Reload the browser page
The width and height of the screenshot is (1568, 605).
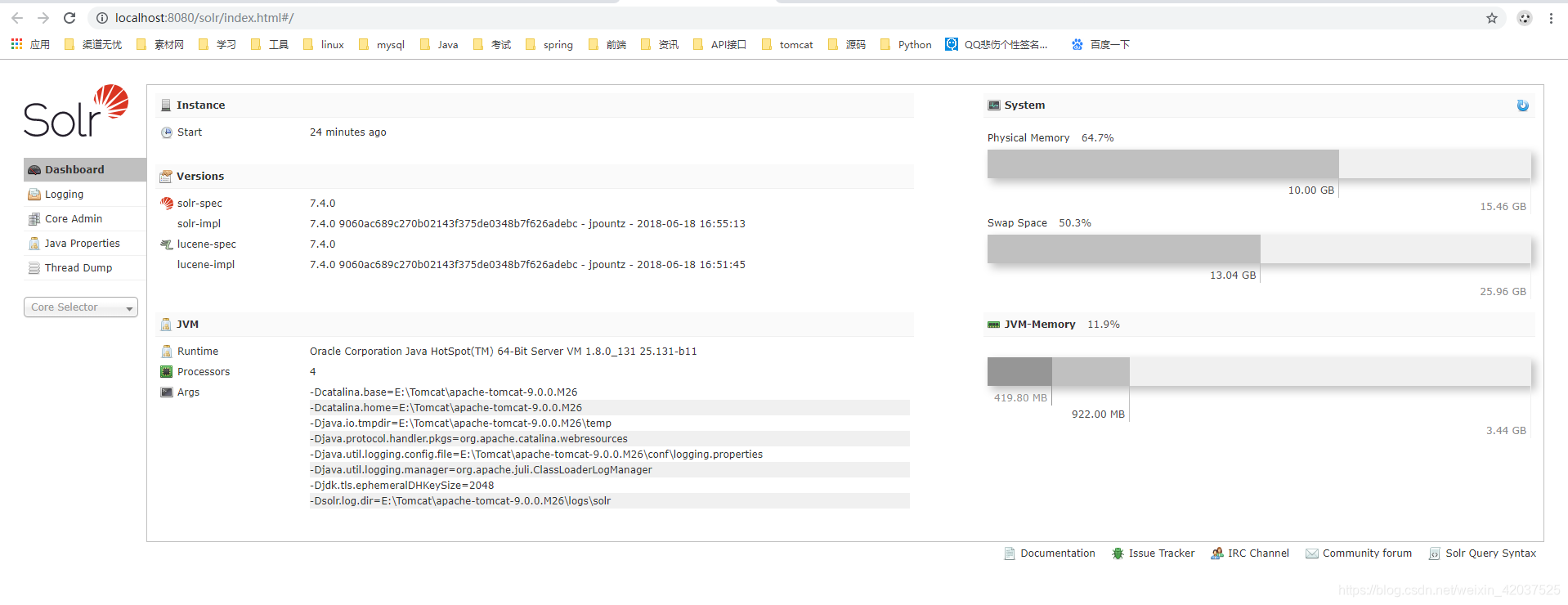[x=69, y=18]
